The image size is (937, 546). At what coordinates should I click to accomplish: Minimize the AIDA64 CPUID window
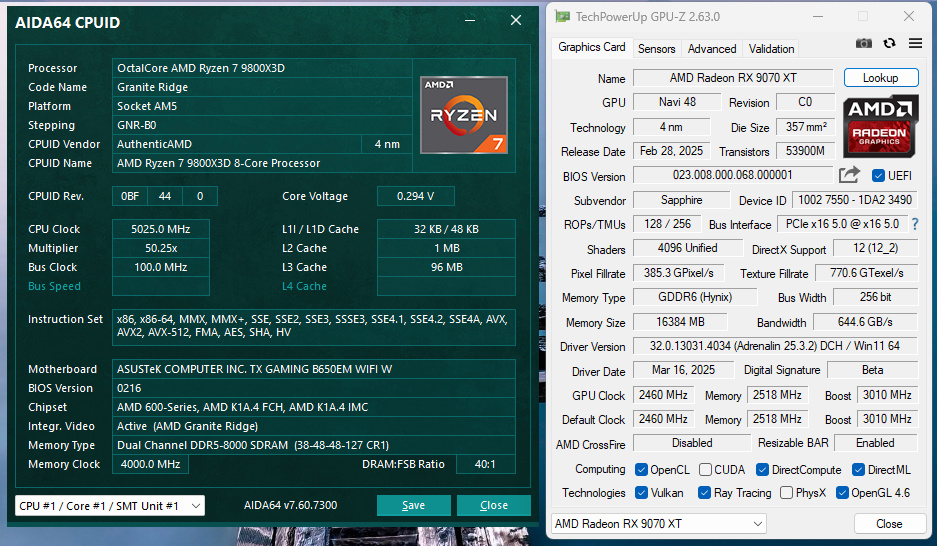pos(470,20)
